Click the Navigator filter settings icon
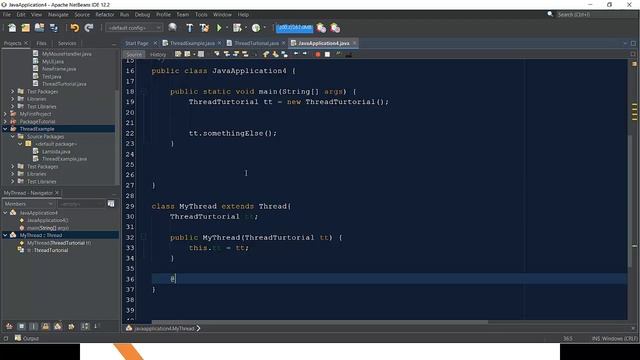The width and height of the screenshot is (640, 360). pyautogui.click(x=111, y=204)
